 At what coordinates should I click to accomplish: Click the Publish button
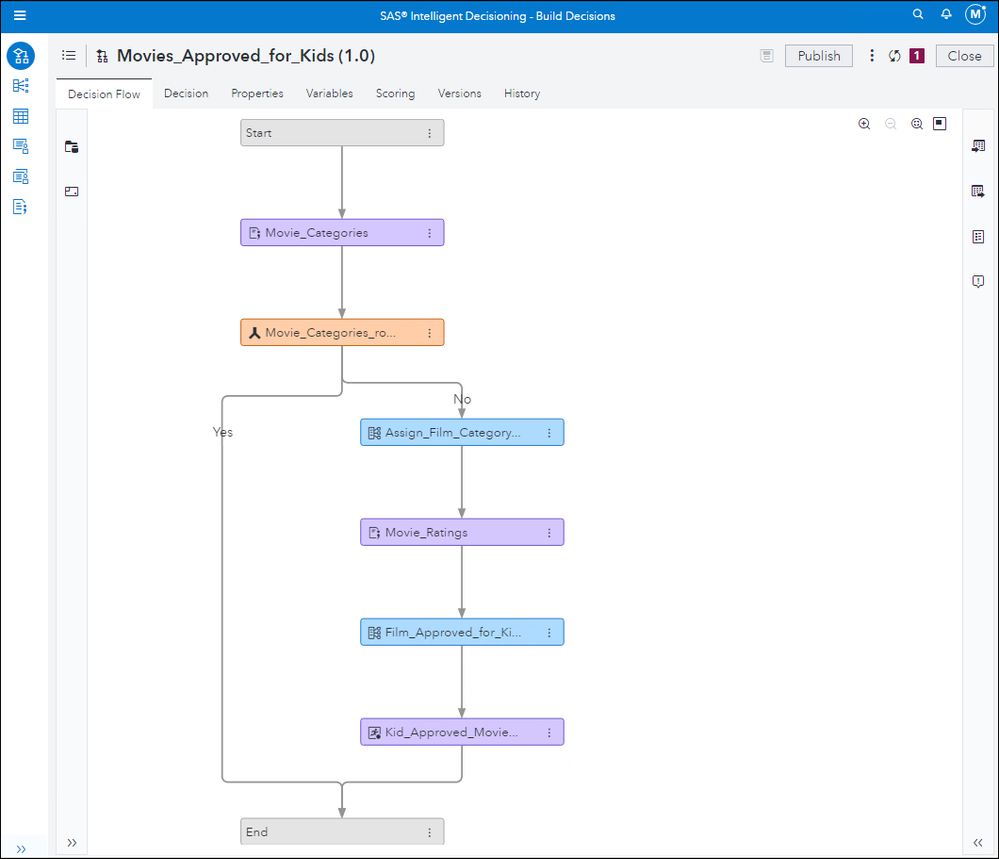pos(819,56)
